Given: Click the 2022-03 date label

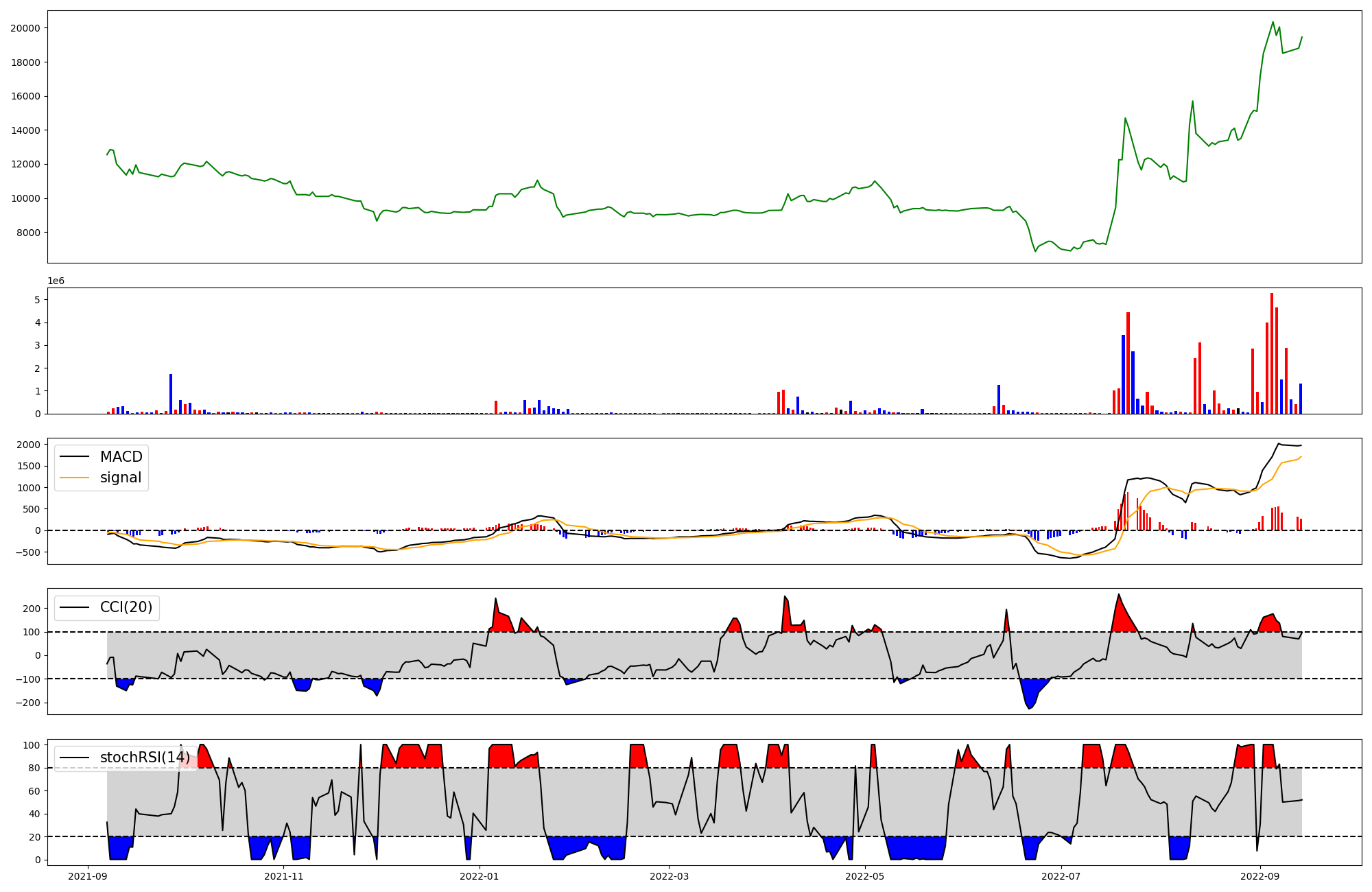Looking at the screenshot, I should click(x=669, y=876).
